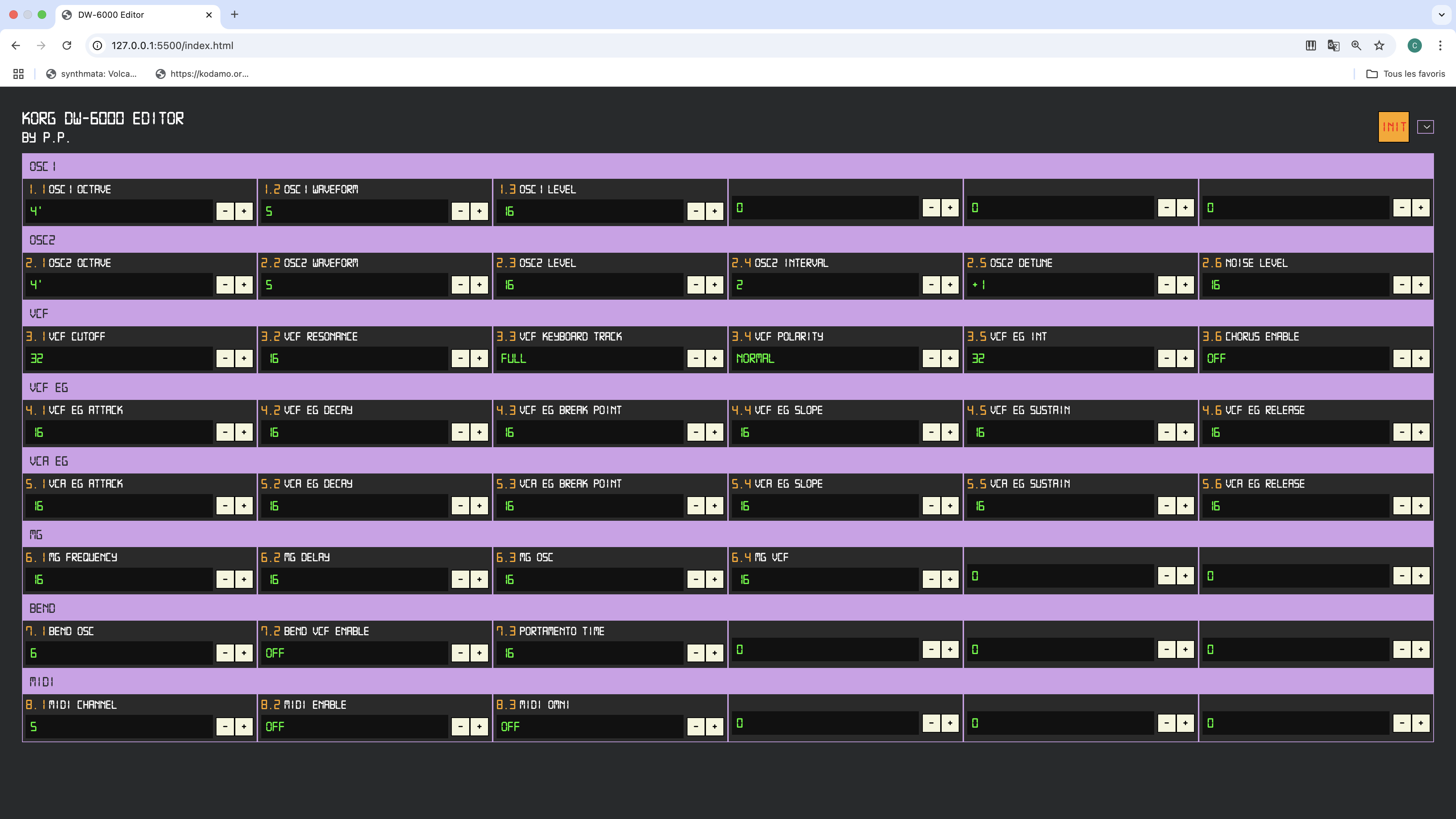Screen dimensions: 1456x819
Task: Increase OSC2 Level value
Action: pos(714,285)
